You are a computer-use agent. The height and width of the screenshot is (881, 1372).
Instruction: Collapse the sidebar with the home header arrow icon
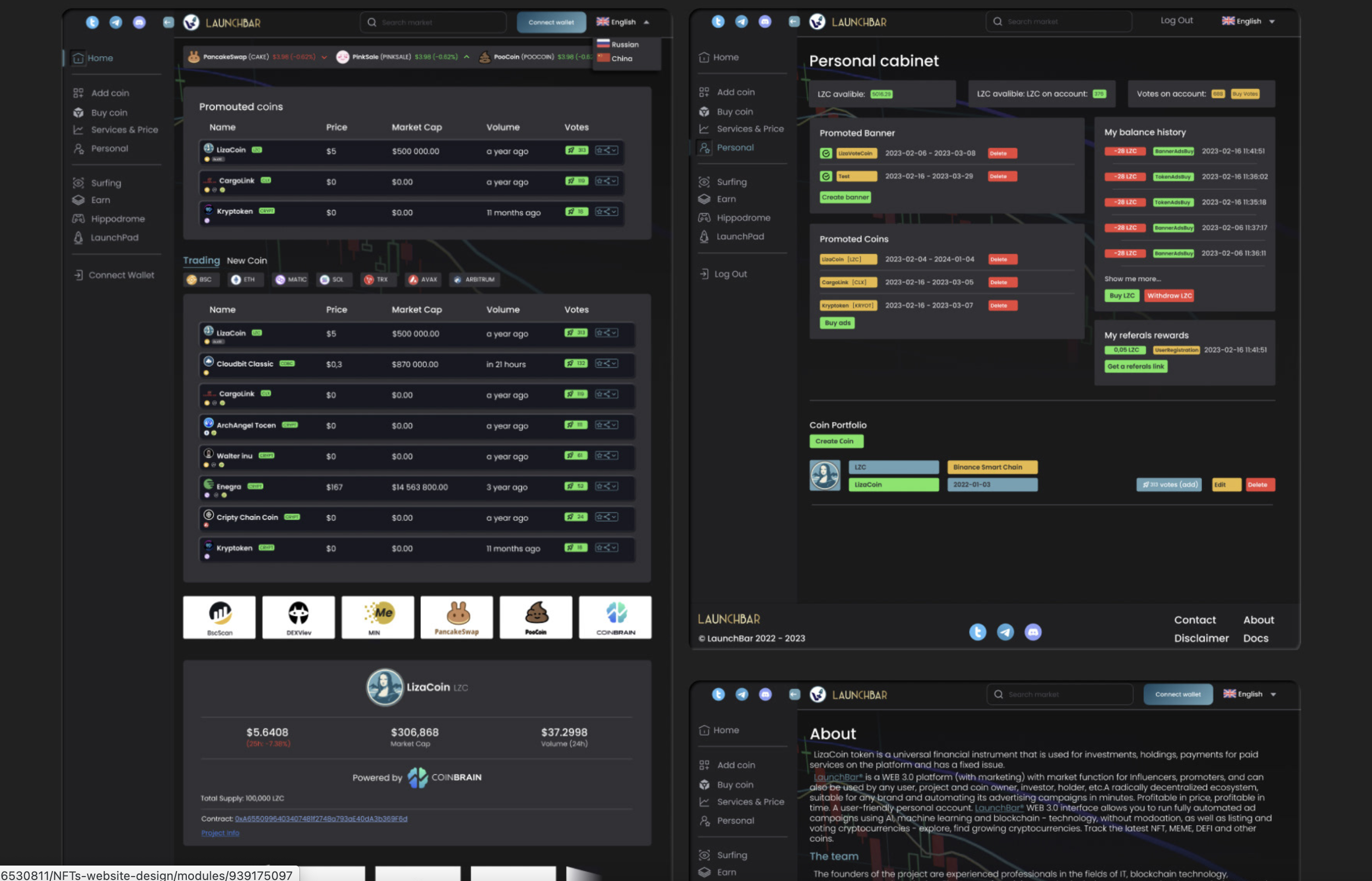click(x=168, y=22)
